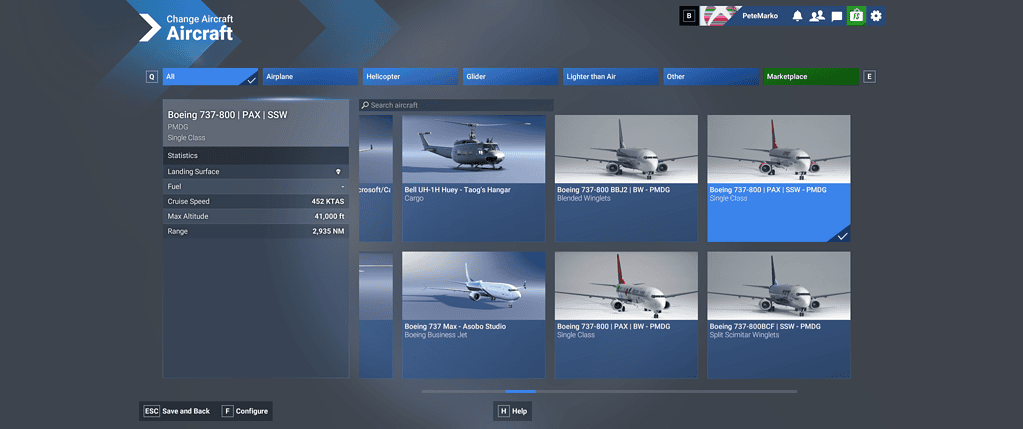
Task: Click the Landing Surface row label
Action: pyautogui.click(x=193, y=171)
